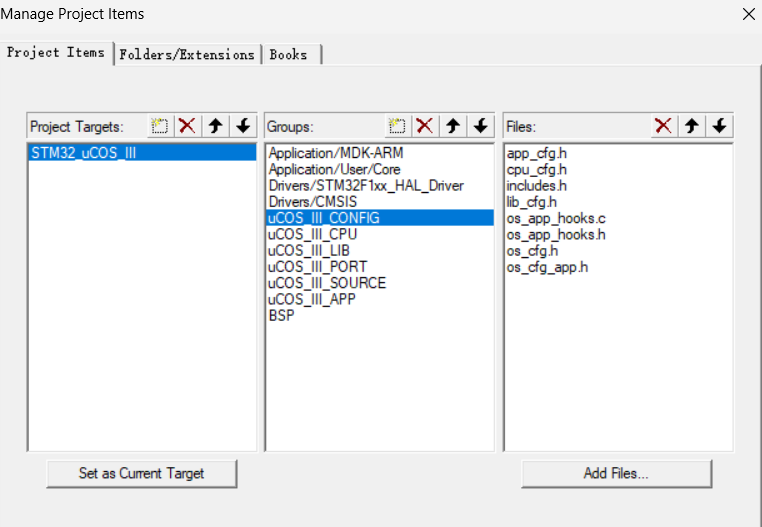762x527 pixels.
Task: Move project target up arrow
Action: (215, 126)
